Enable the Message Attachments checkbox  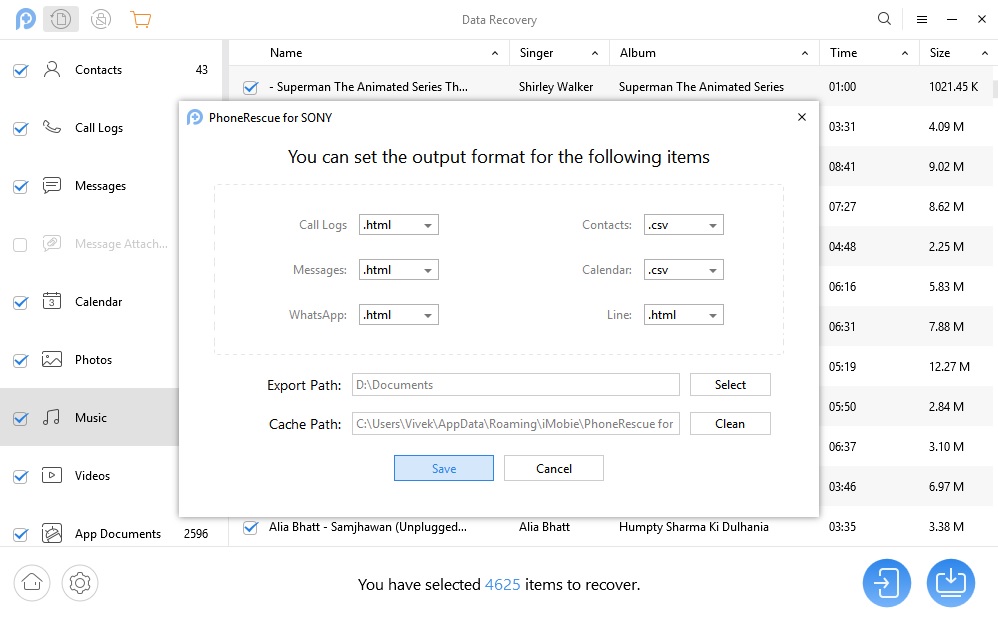(x=20, y=244)
